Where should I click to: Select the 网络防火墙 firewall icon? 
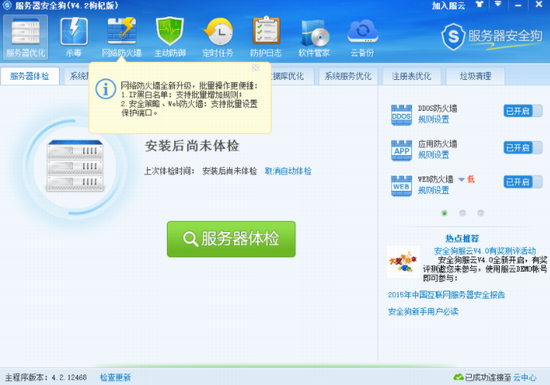tap(122, 37)
